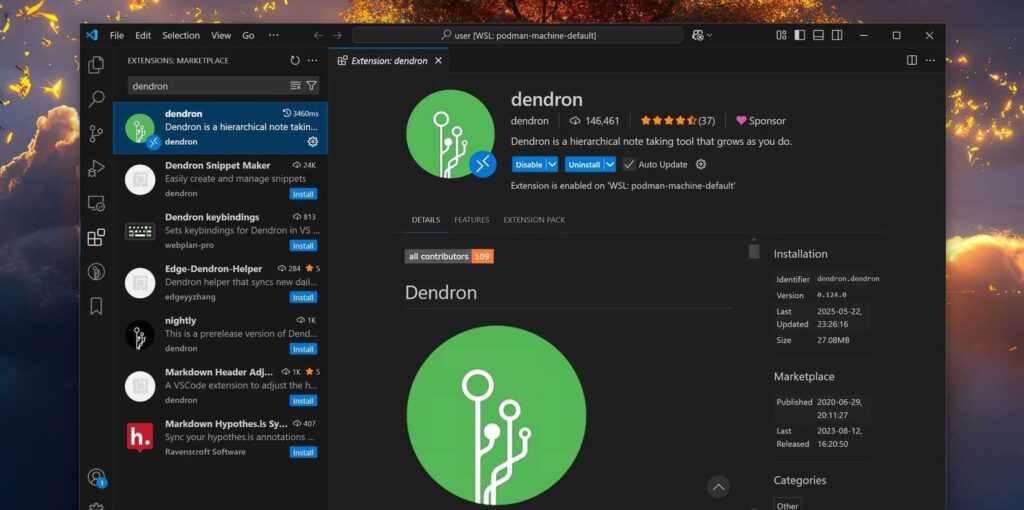
Task: Select Edge-Dendron-Helper in results list
Action: 221,283
